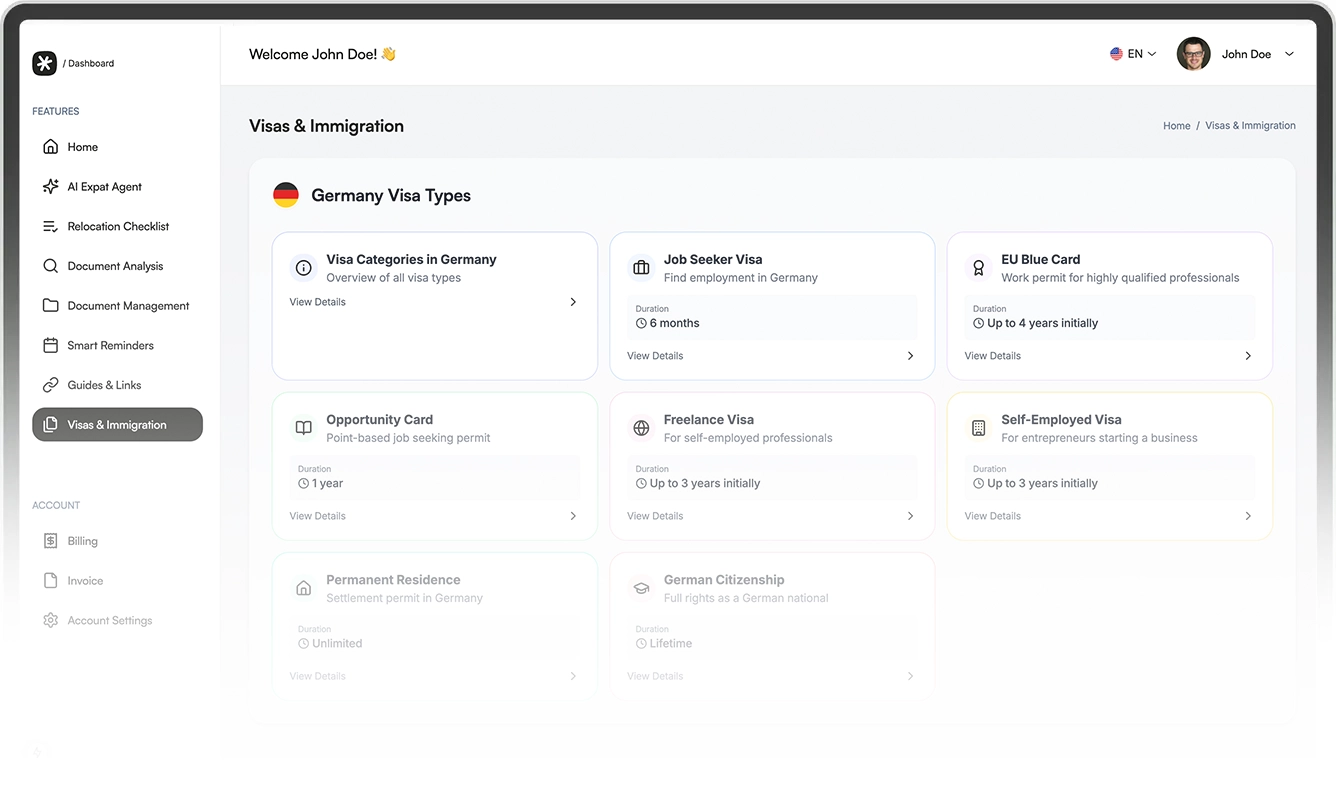The image size is (1336, 800).
Task: Click "Up to 4 years initially" duration
Action: tap(1042, 323)
